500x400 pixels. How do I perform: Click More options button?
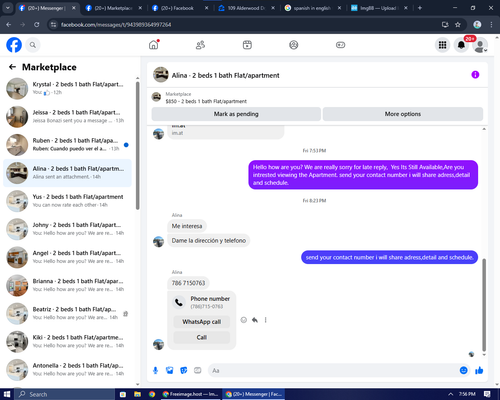click(403, 114)
